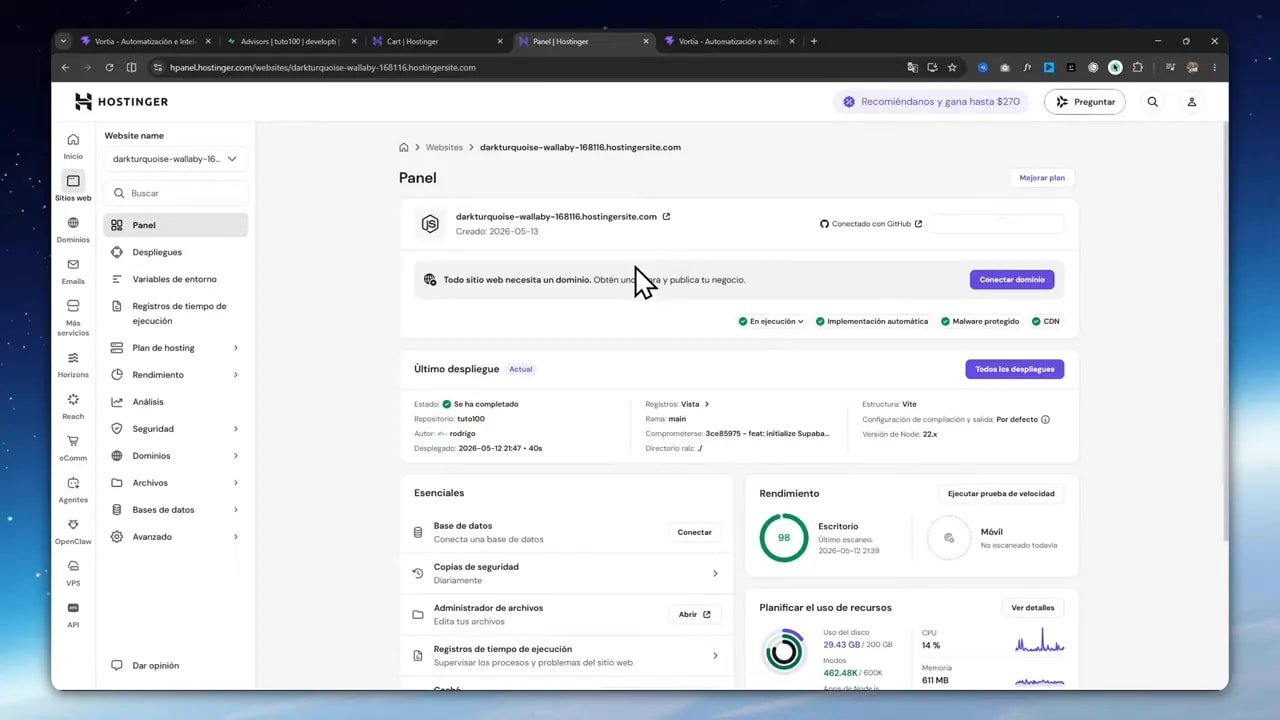
Task: Open API in the left rail
Action: coord(73,614)
